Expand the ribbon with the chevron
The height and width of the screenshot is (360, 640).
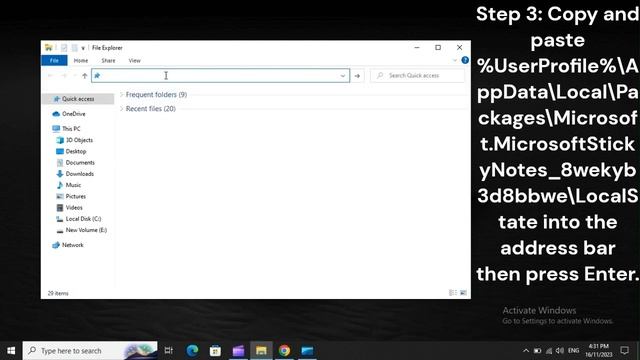[455, 60]
